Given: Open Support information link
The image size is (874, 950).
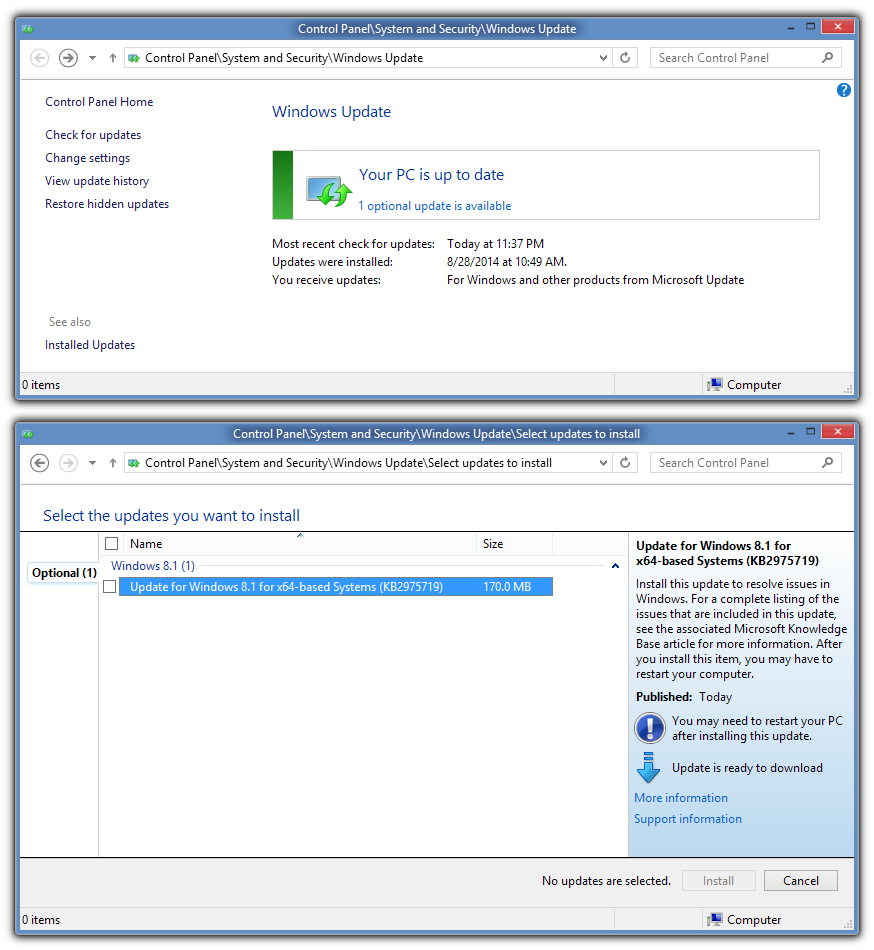Looking at the screenshot, I should click(687, 819).
